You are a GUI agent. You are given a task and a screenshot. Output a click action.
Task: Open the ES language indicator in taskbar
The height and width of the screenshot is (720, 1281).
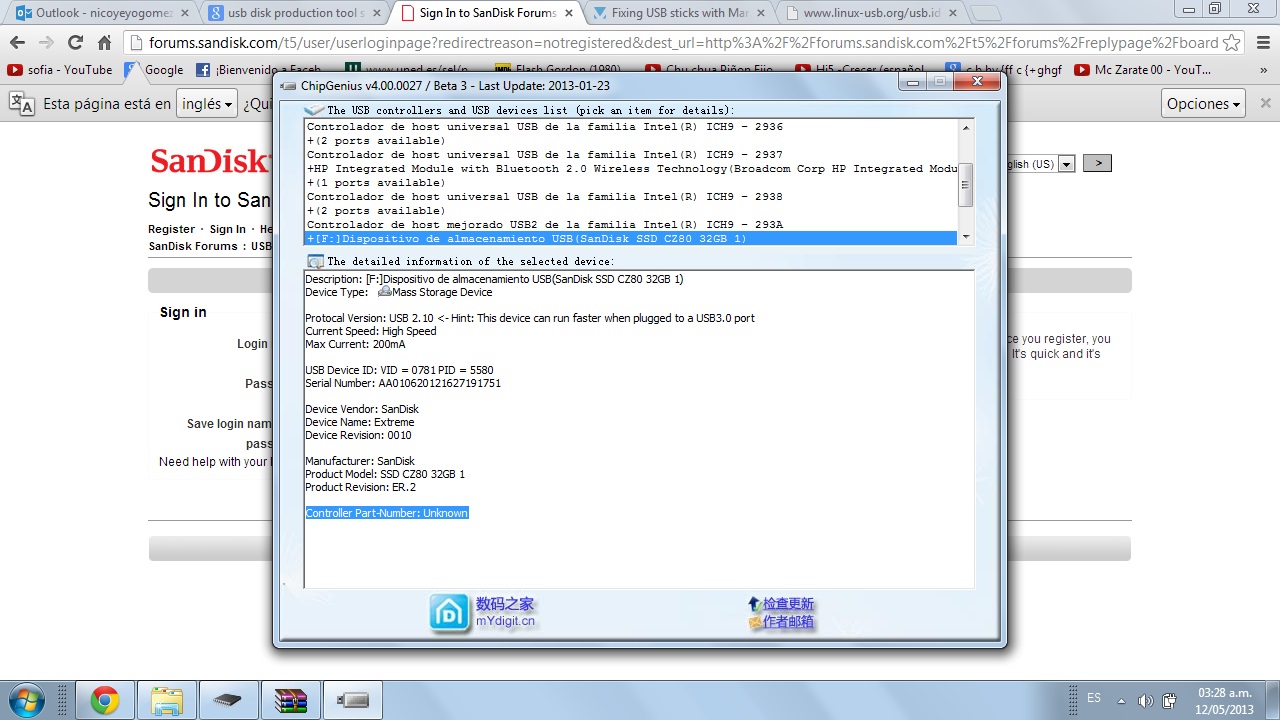[1094, 698]
